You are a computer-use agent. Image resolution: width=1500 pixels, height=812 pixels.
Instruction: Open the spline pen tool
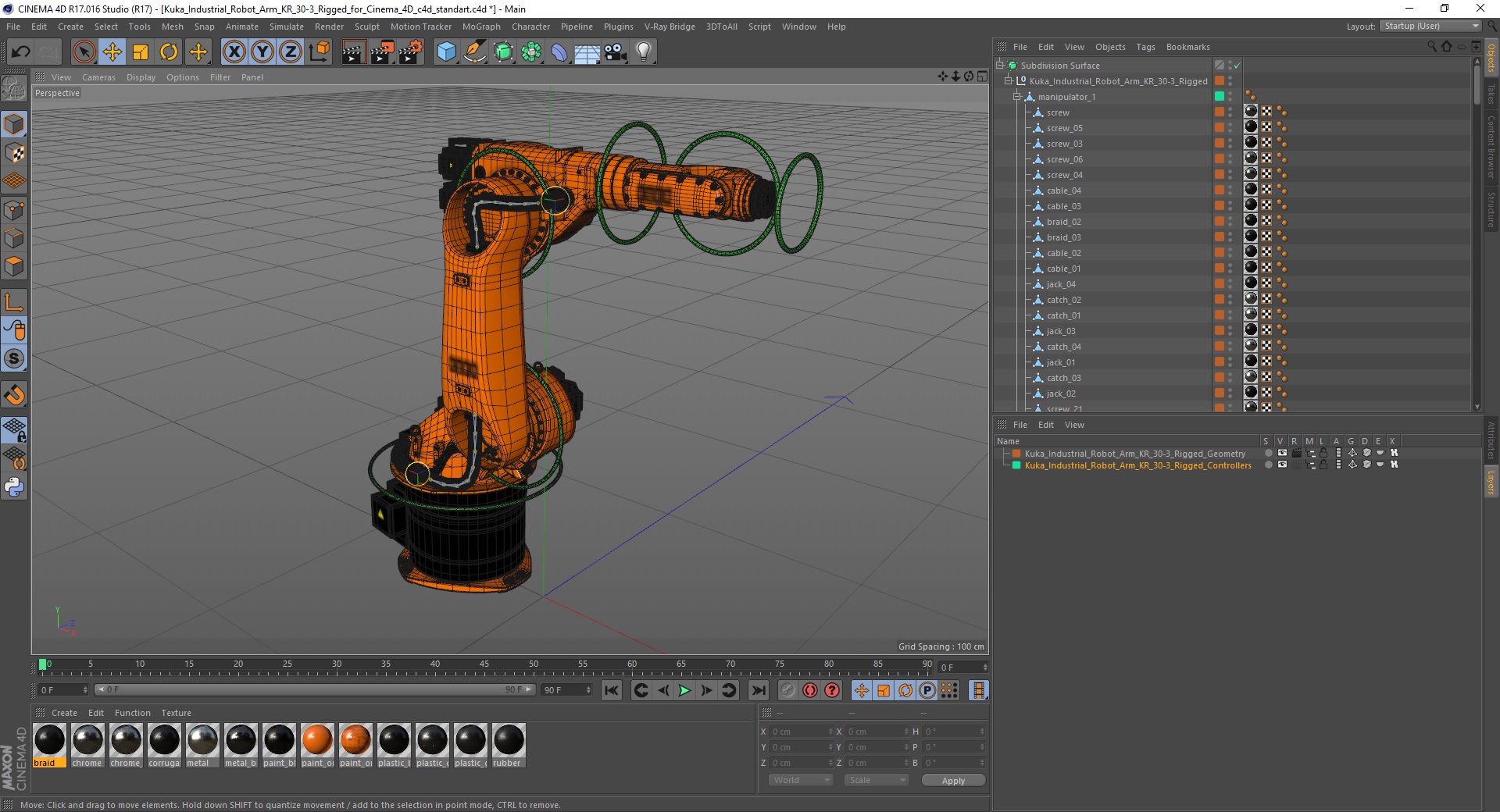(474, 52)
